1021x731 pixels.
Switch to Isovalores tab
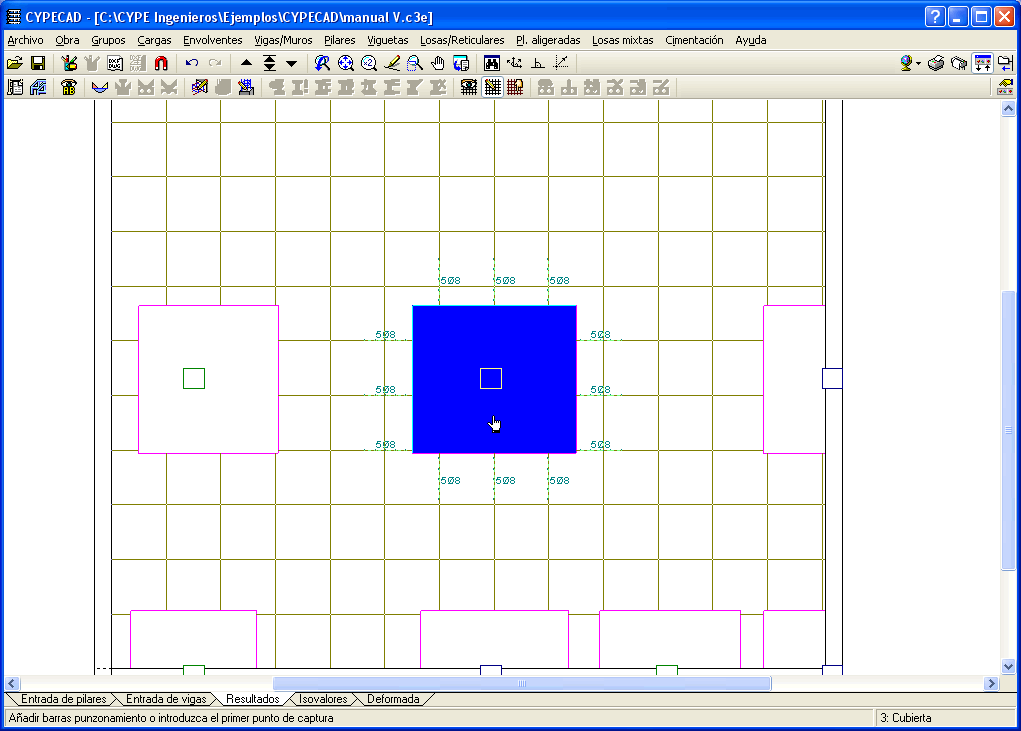tap(323, 699)
